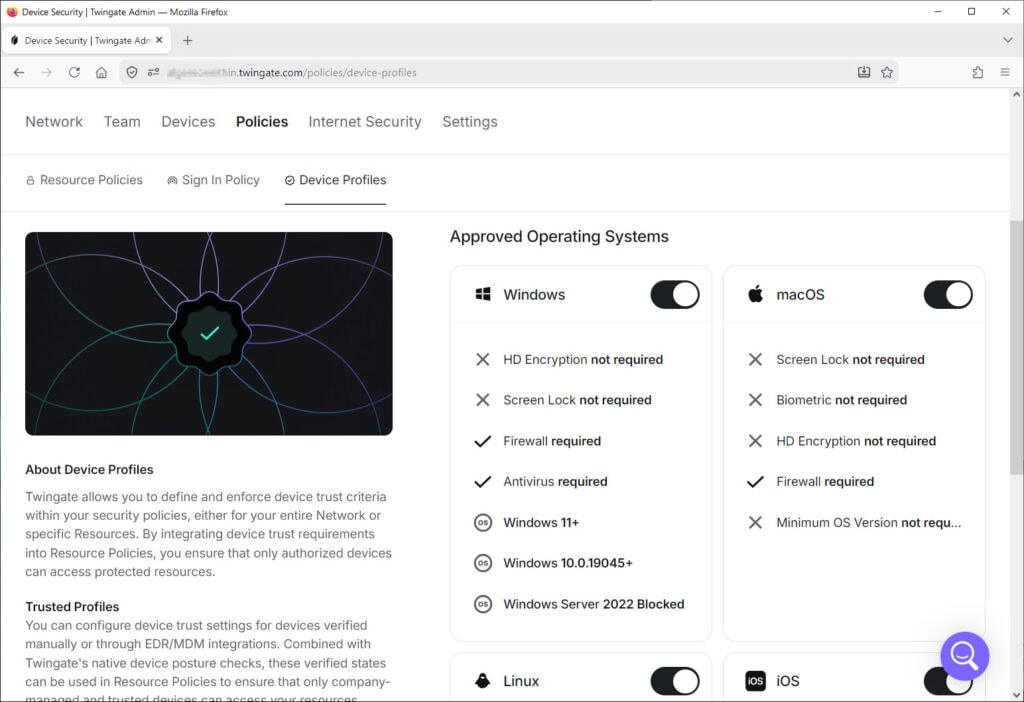
Task: Click macOS Screen Lock not required
Action: point(850,360)
